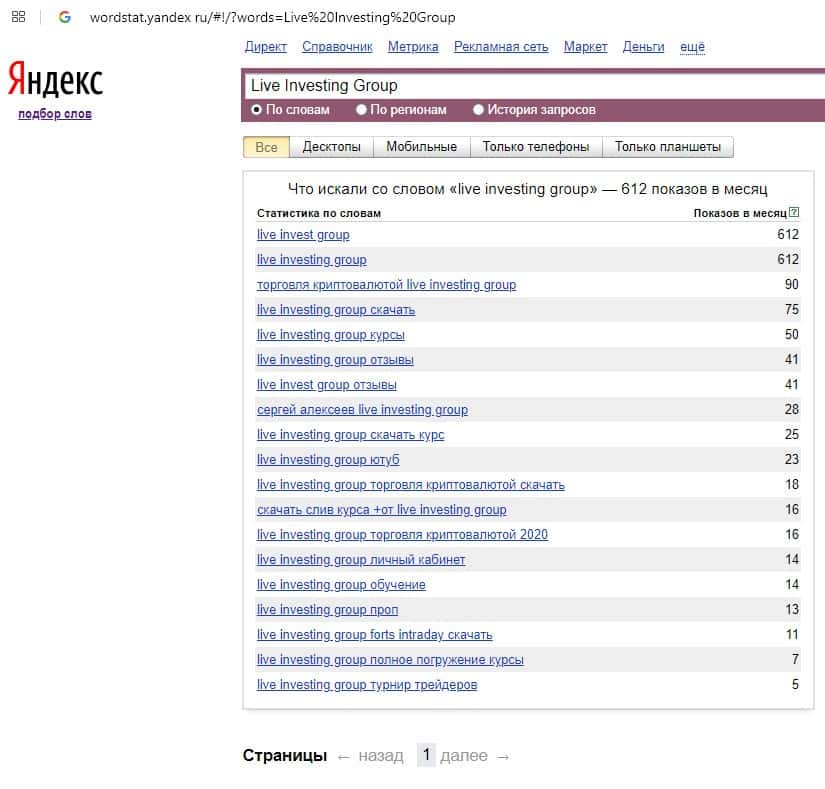
Task: Open live investing group полное погружение курсы link
Action: click(x=390, y=659)
